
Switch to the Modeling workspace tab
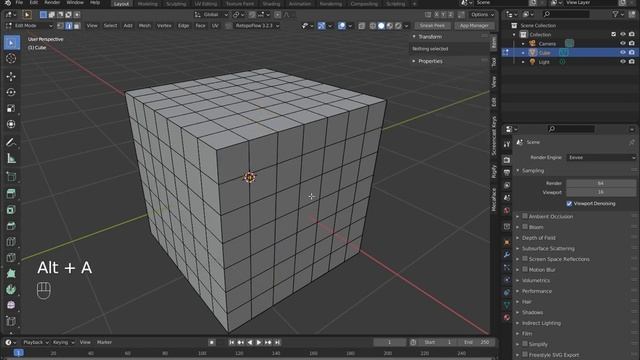(147, 4)
